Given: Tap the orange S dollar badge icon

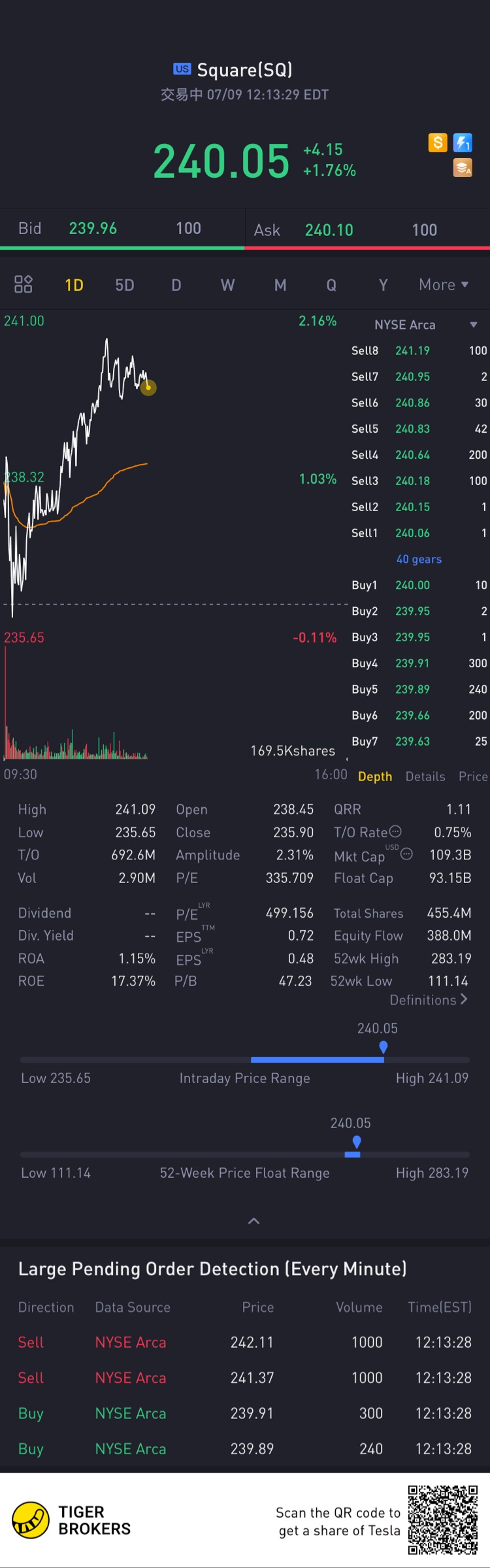Looking at the screenshot, I should (x=438, y=142).
